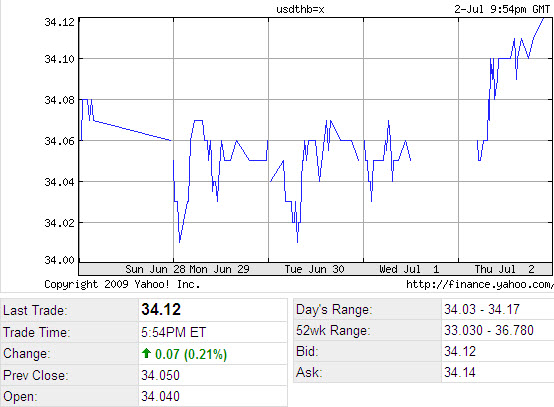Click the Thu Jul 2 date marker
554x407 pixels.
click(505, 269)
